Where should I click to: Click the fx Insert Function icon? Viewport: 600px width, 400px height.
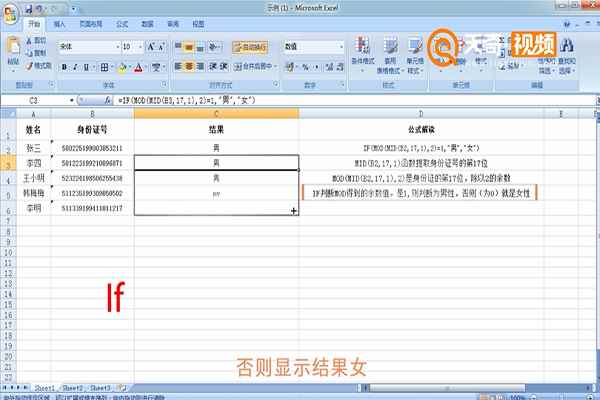coord(108,100)
